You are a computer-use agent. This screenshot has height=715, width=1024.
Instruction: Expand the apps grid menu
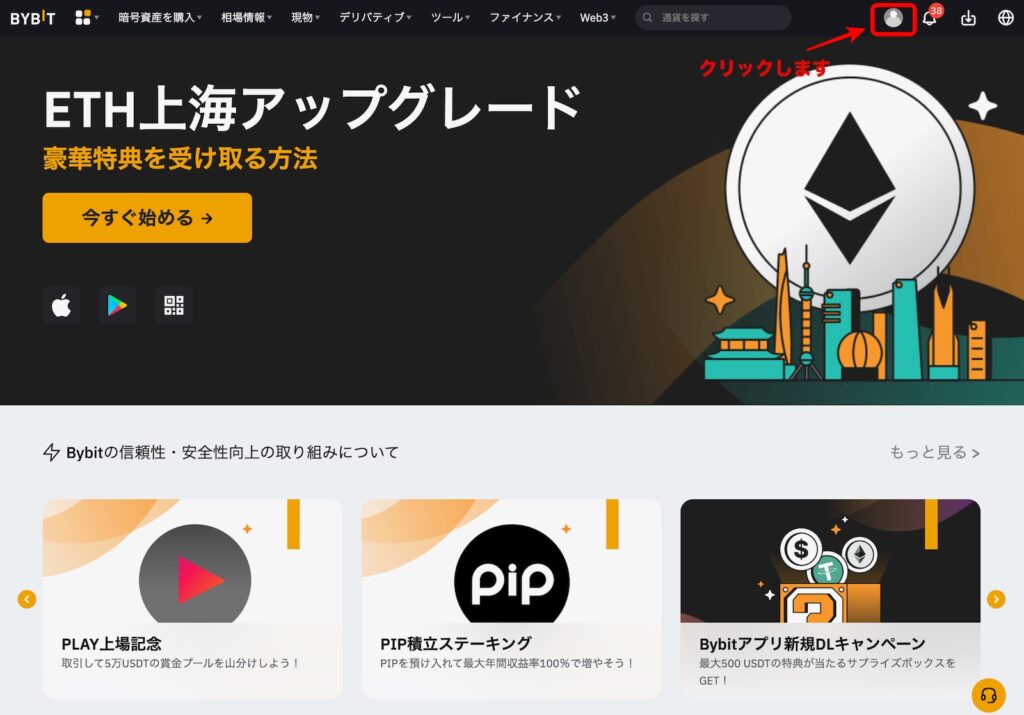coord(86,18)
